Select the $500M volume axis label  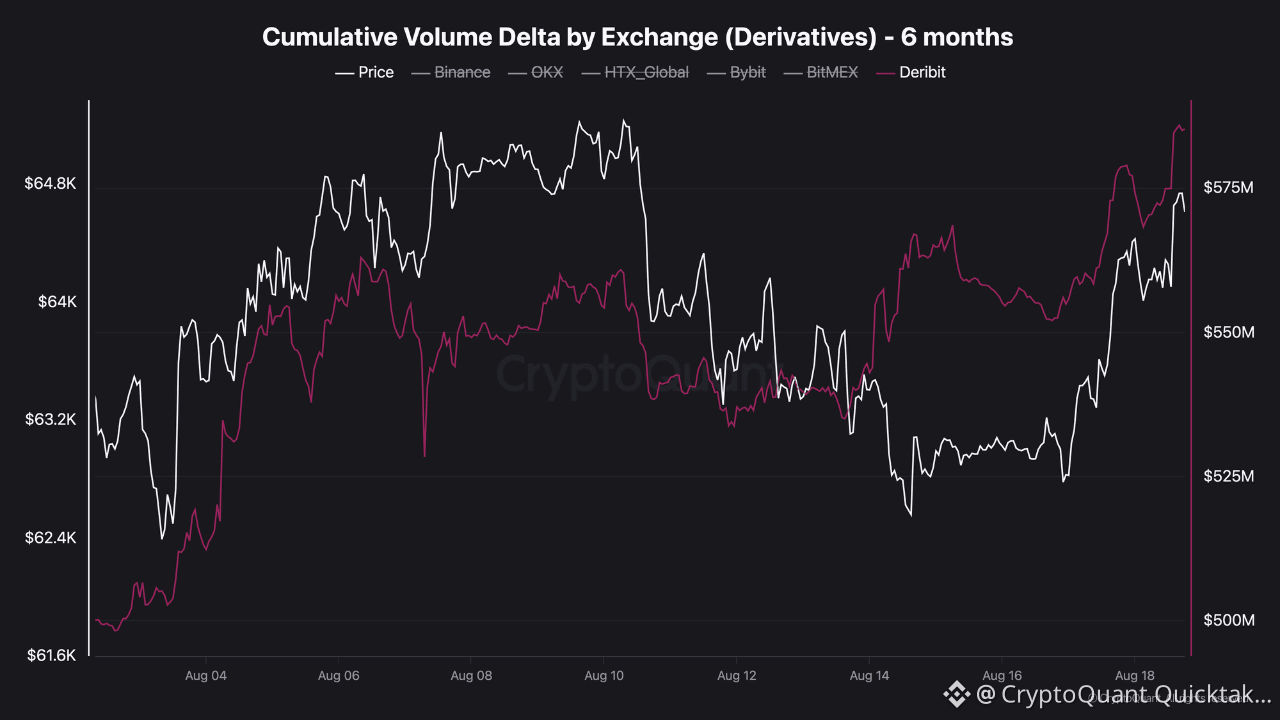(x=1229, y=620)
